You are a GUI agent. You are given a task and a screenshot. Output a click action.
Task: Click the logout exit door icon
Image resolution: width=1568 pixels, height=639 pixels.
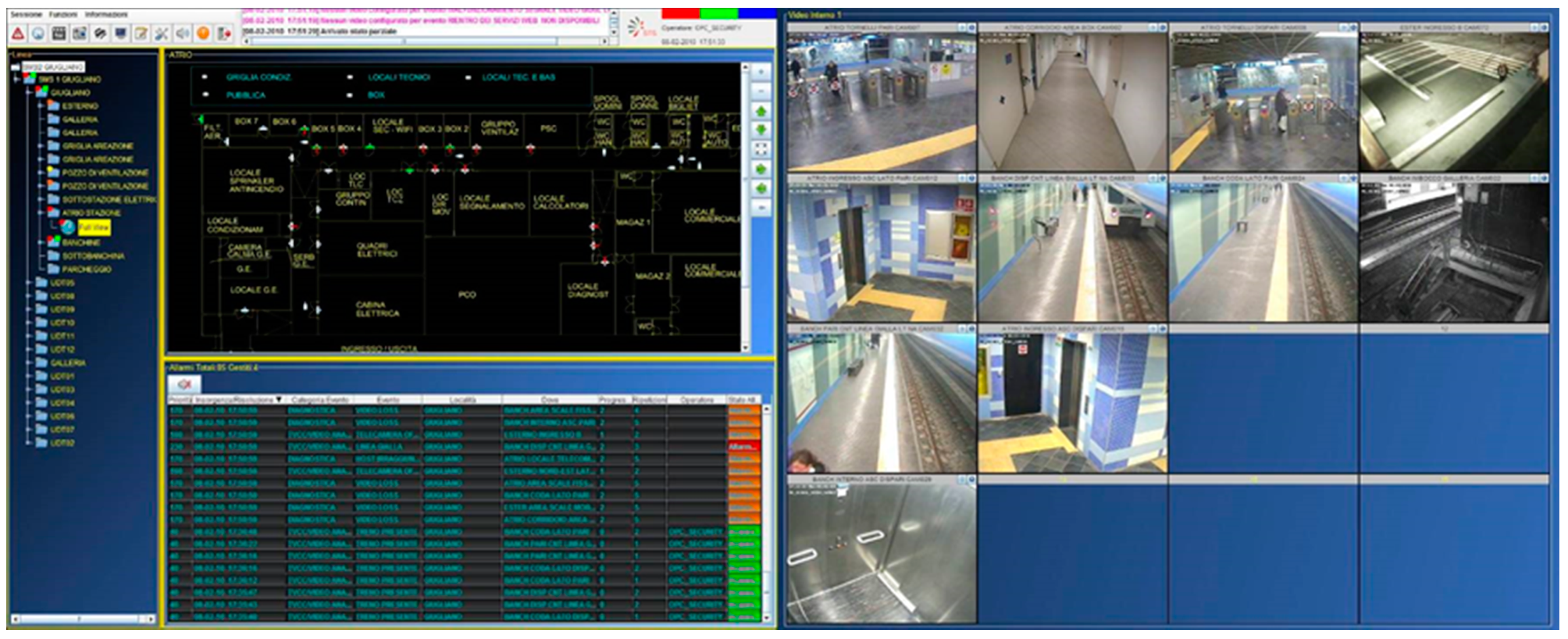click(x=224, y=34)
